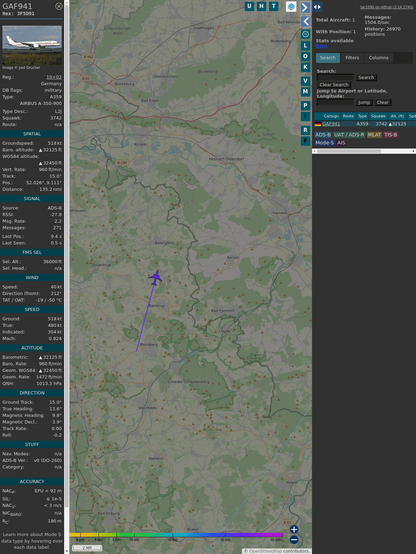Collapse sidebar with left chevron button
The height and width of the screenshot is (554, 416).
pyautogui.click(x=305, y=21)
